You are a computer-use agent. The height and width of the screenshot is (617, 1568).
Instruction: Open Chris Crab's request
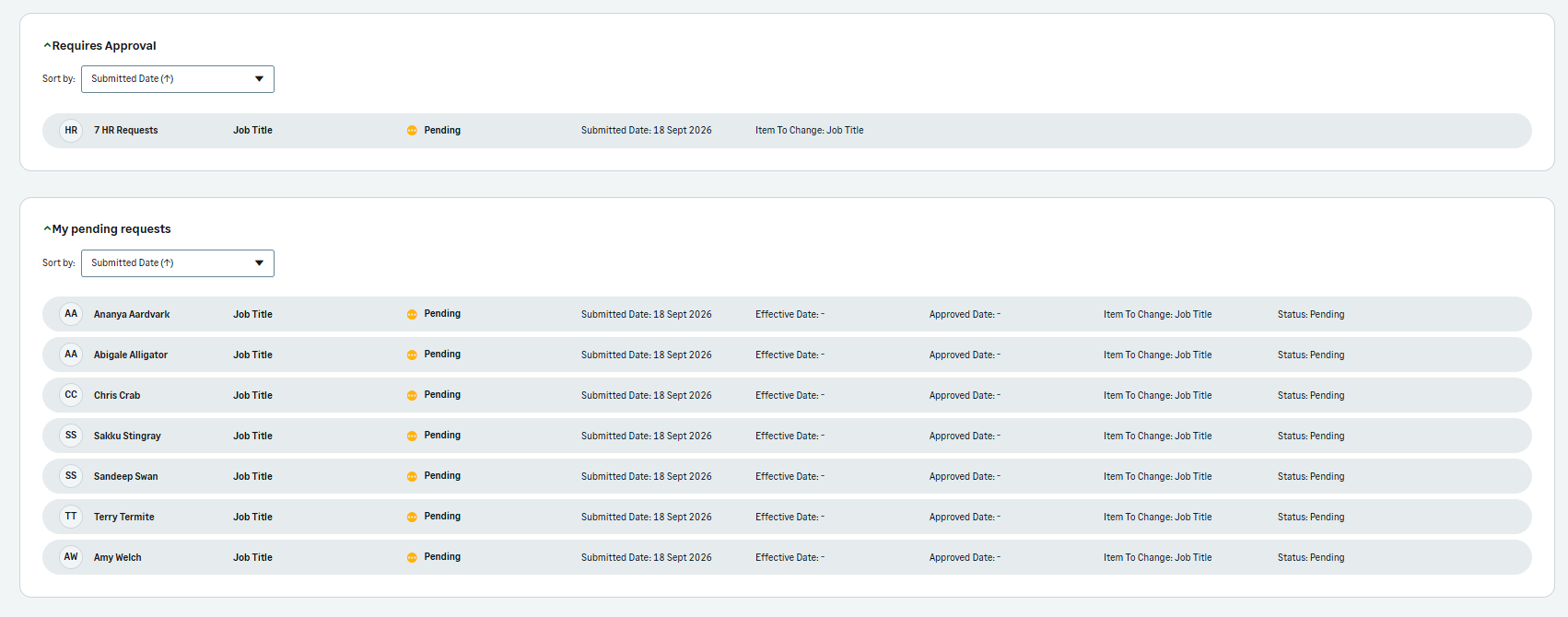click(787, 395)
